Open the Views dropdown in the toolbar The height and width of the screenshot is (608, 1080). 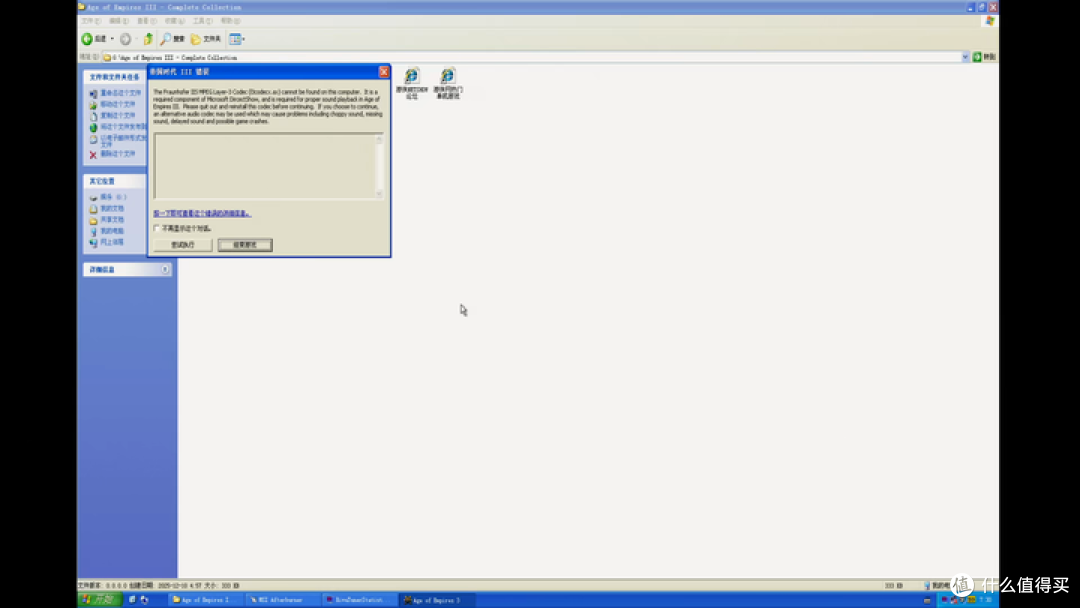click(x=237, y=39)
